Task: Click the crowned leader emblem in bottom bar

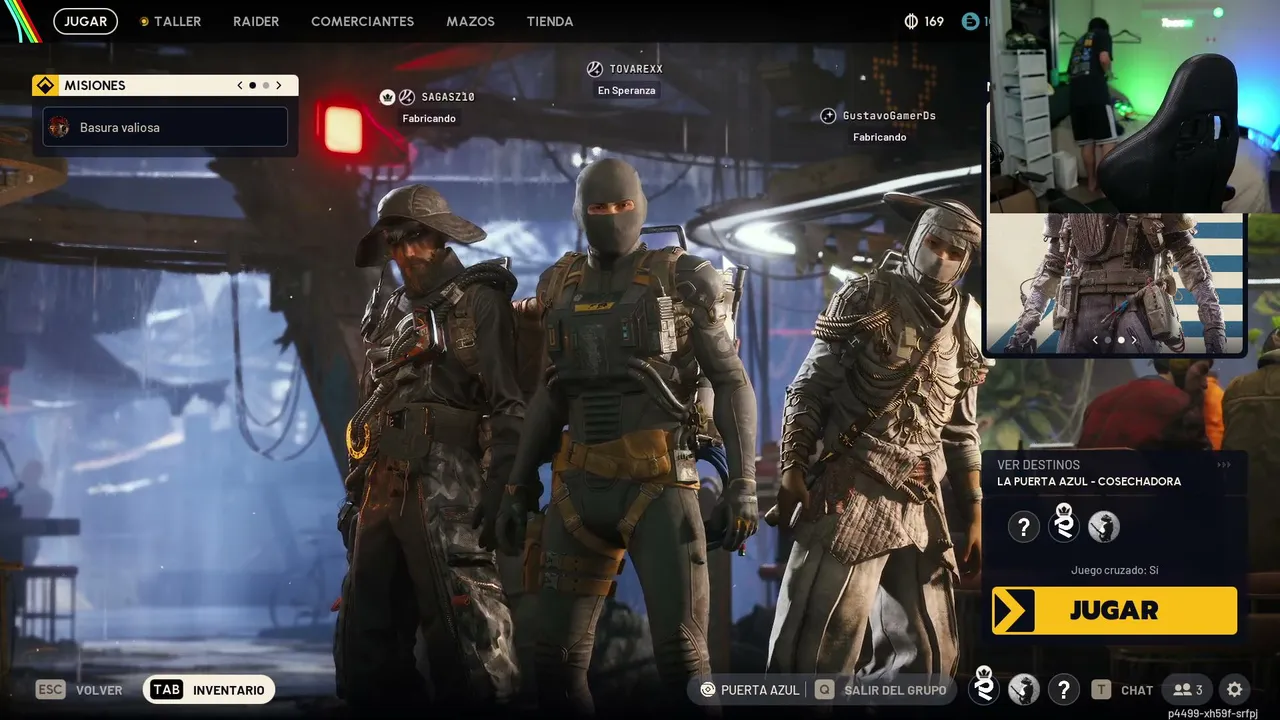Action: [x=984, y=687]
